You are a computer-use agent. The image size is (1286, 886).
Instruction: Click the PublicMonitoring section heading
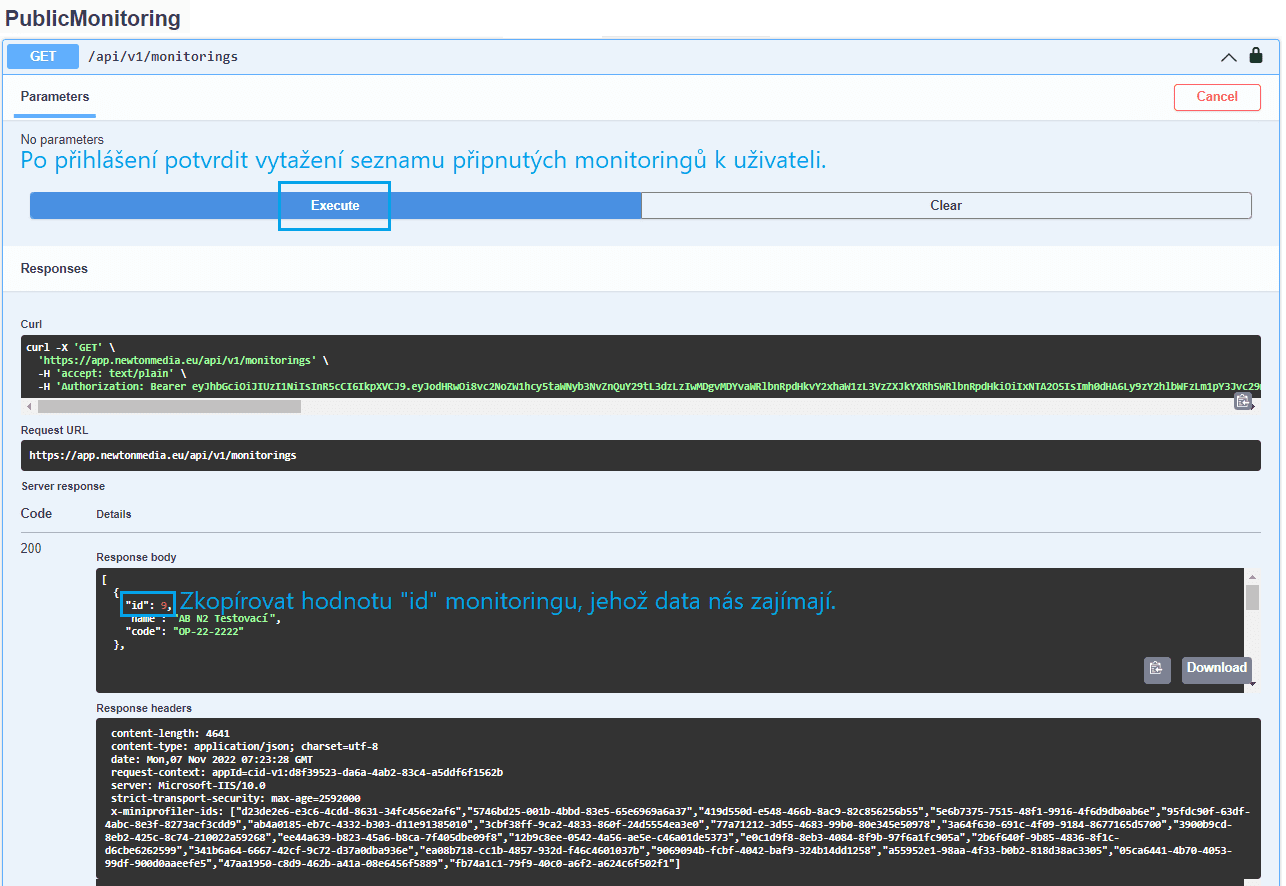click(93, 18)
